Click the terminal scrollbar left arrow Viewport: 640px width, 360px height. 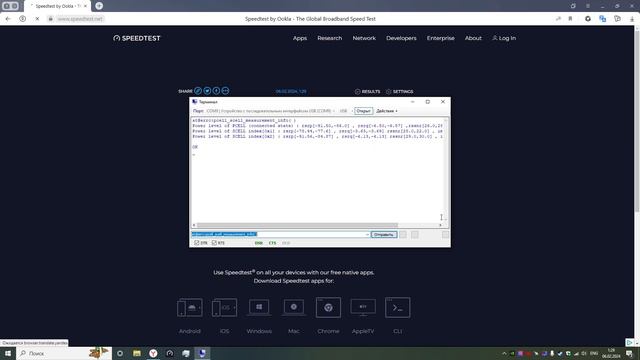point(194,225)
